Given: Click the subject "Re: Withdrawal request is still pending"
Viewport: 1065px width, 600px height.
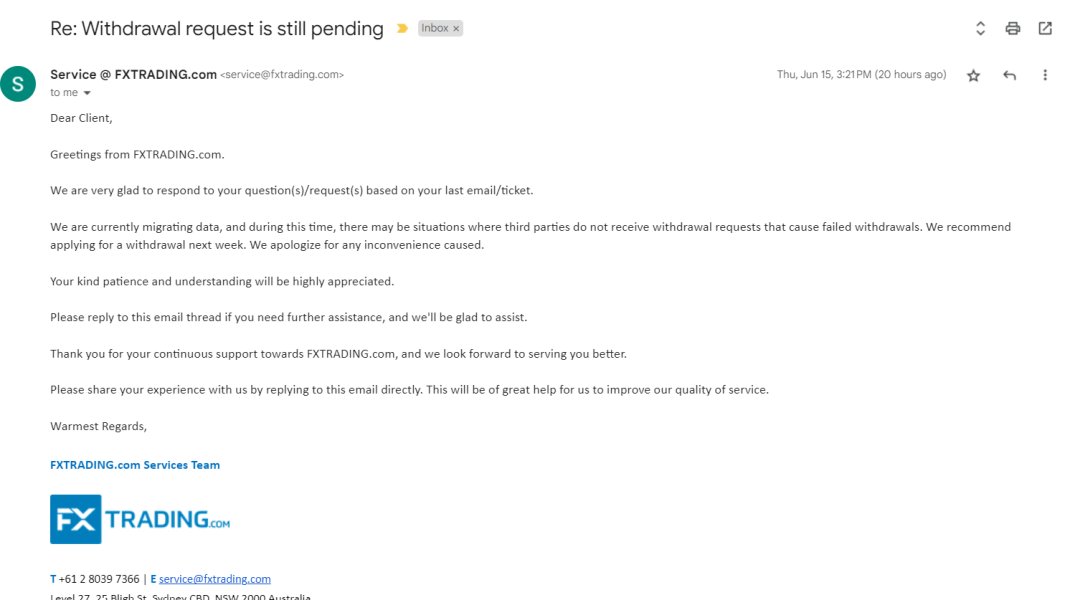Looking at the screenshot, I should click(x=217, y=29).
